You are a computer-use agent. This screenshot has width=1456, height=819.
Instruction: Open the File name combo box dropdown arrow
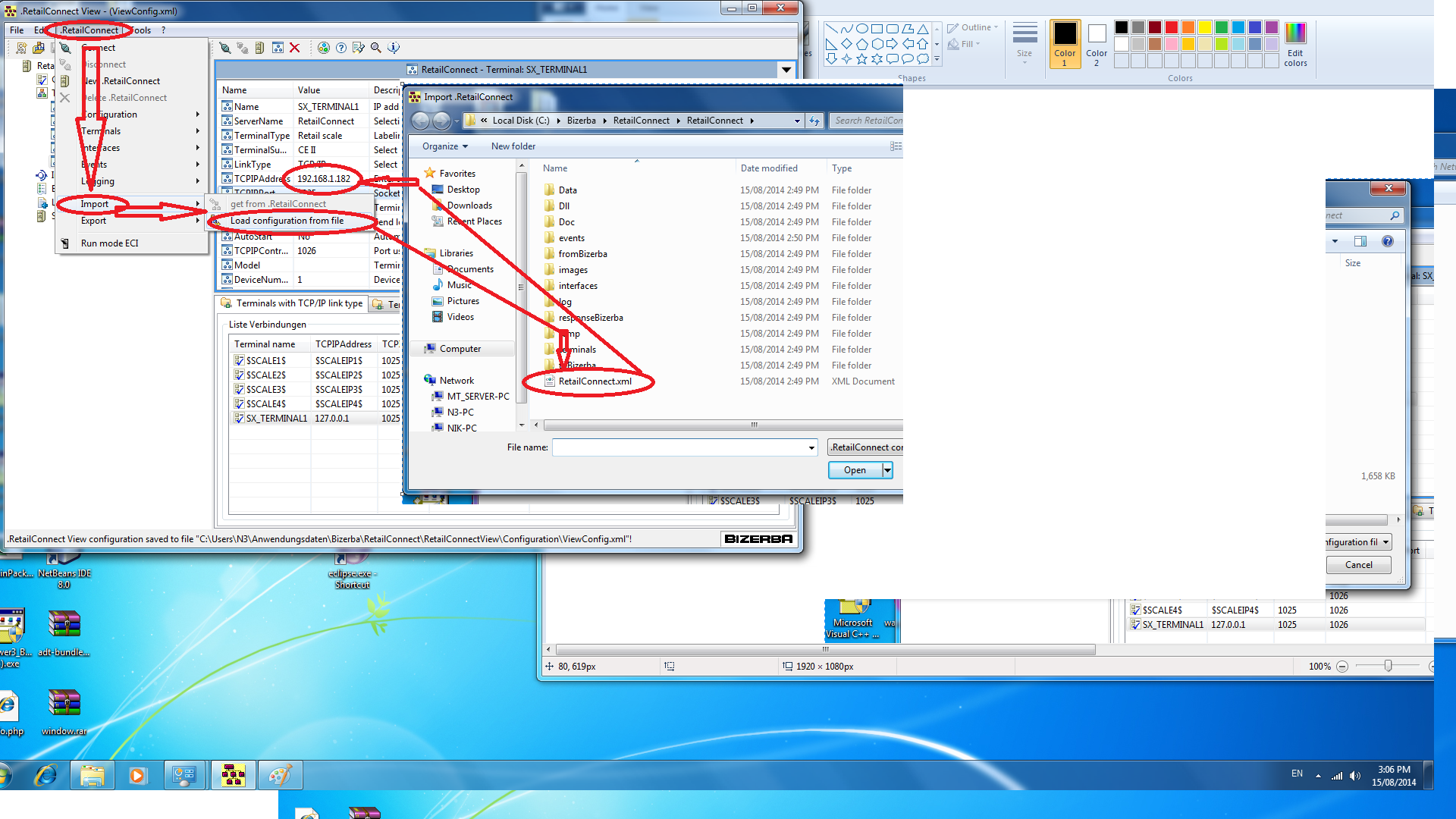point(811,448)
